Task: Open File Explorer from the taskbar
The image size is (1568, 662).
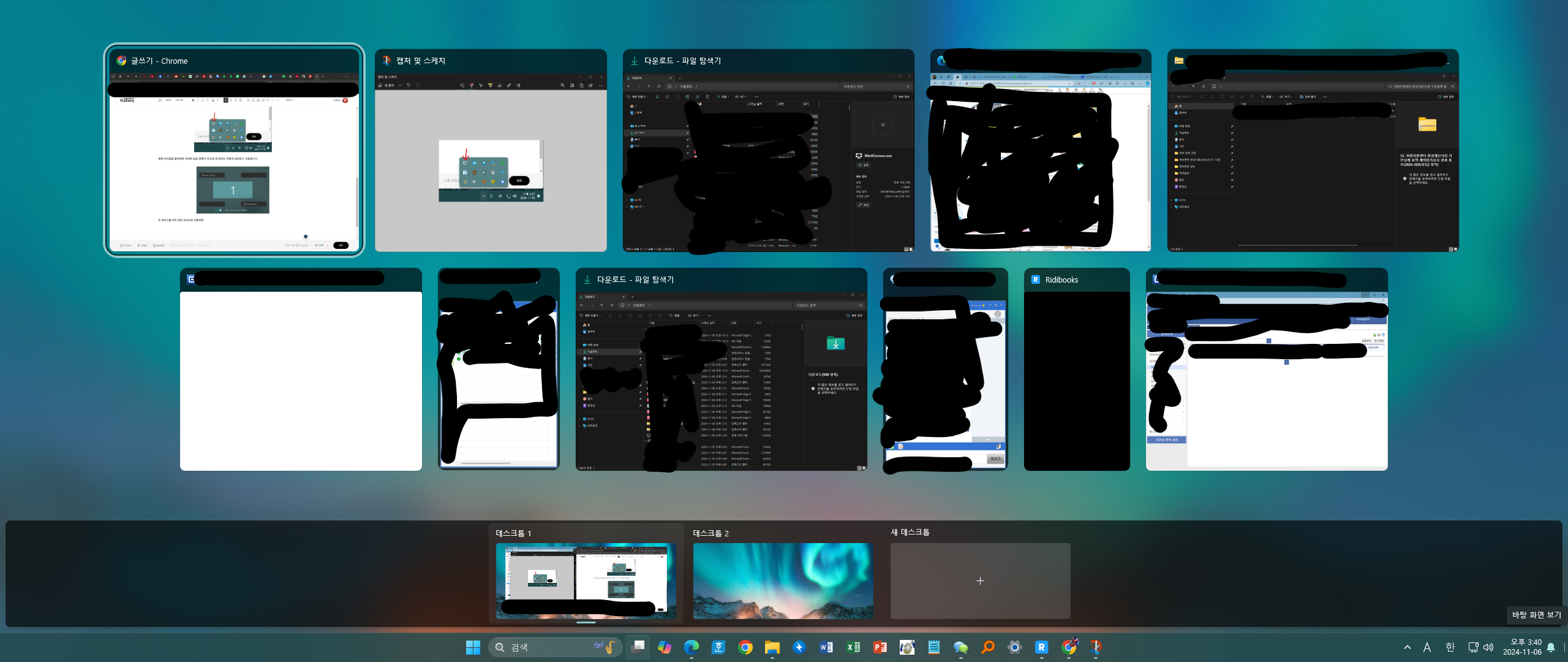Action: coord(772,647)
